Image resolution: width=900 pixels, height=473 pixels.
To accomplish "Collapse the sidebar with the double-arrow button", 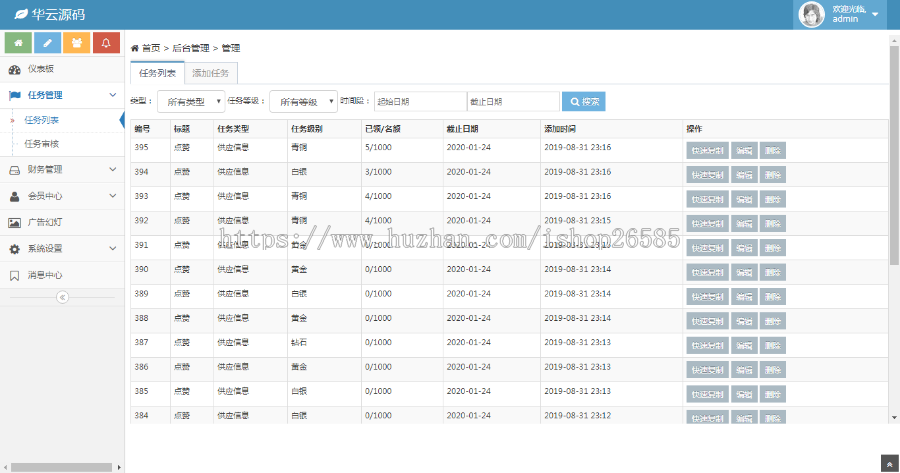I will pos(61,297).
